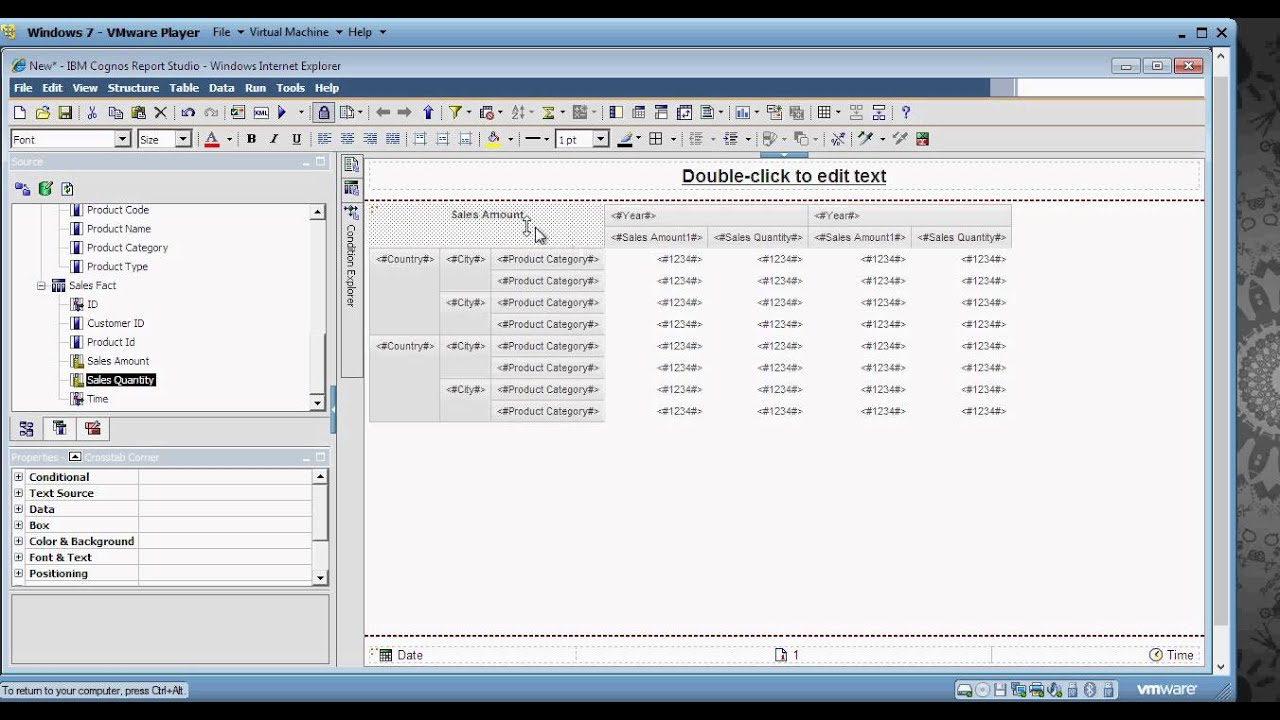Click the Sort icon

(518, 113)
